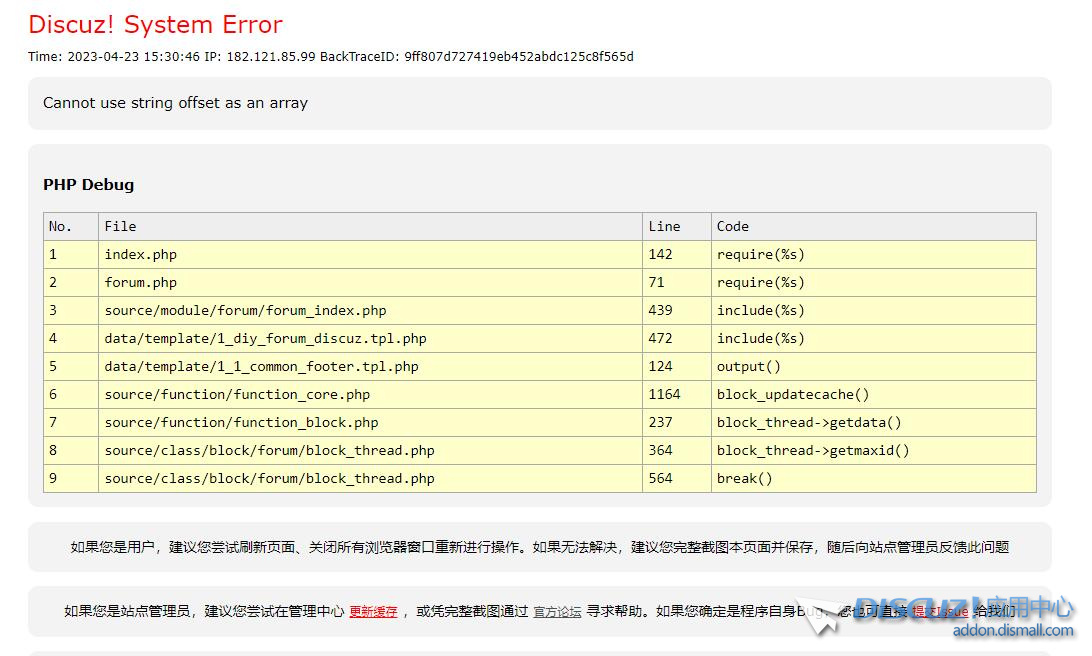This screenshot has height=656, width=1092.
Task: Click the function_core.php file path
Action: [237, 394]
